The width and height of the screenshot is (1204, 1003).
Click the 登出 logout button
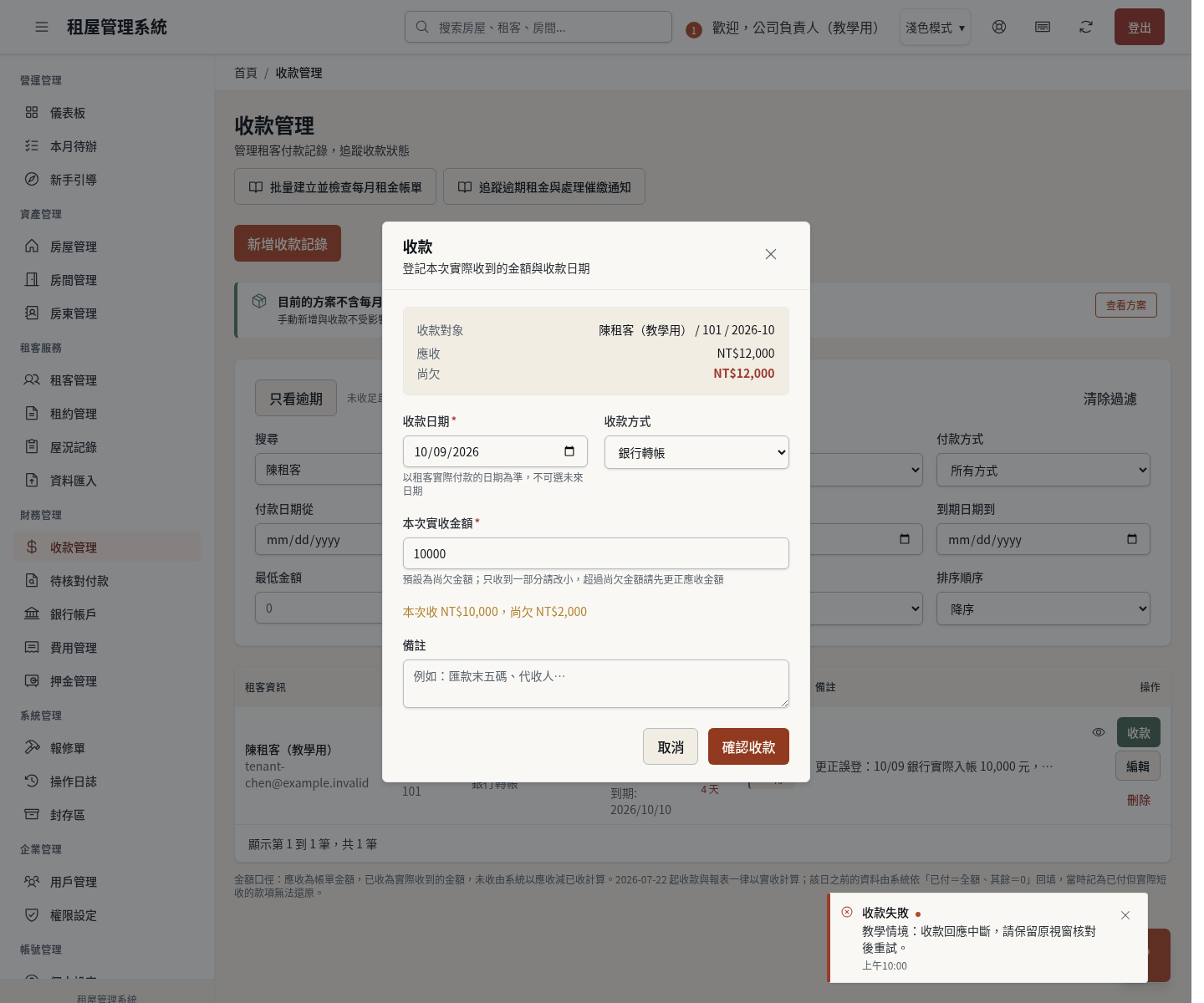tap(1140, 28)
